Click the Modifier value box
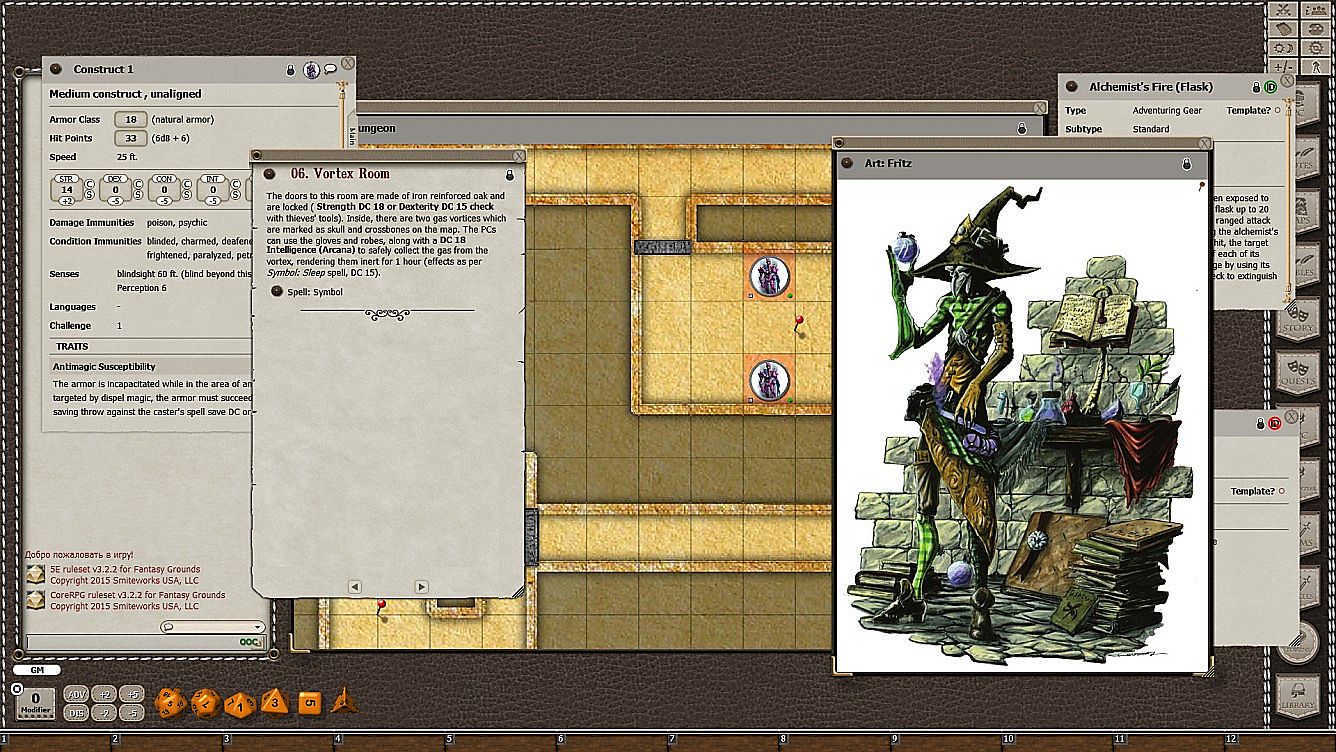The height and width of the screenshot is (752, 1336). tap(36, 699)
